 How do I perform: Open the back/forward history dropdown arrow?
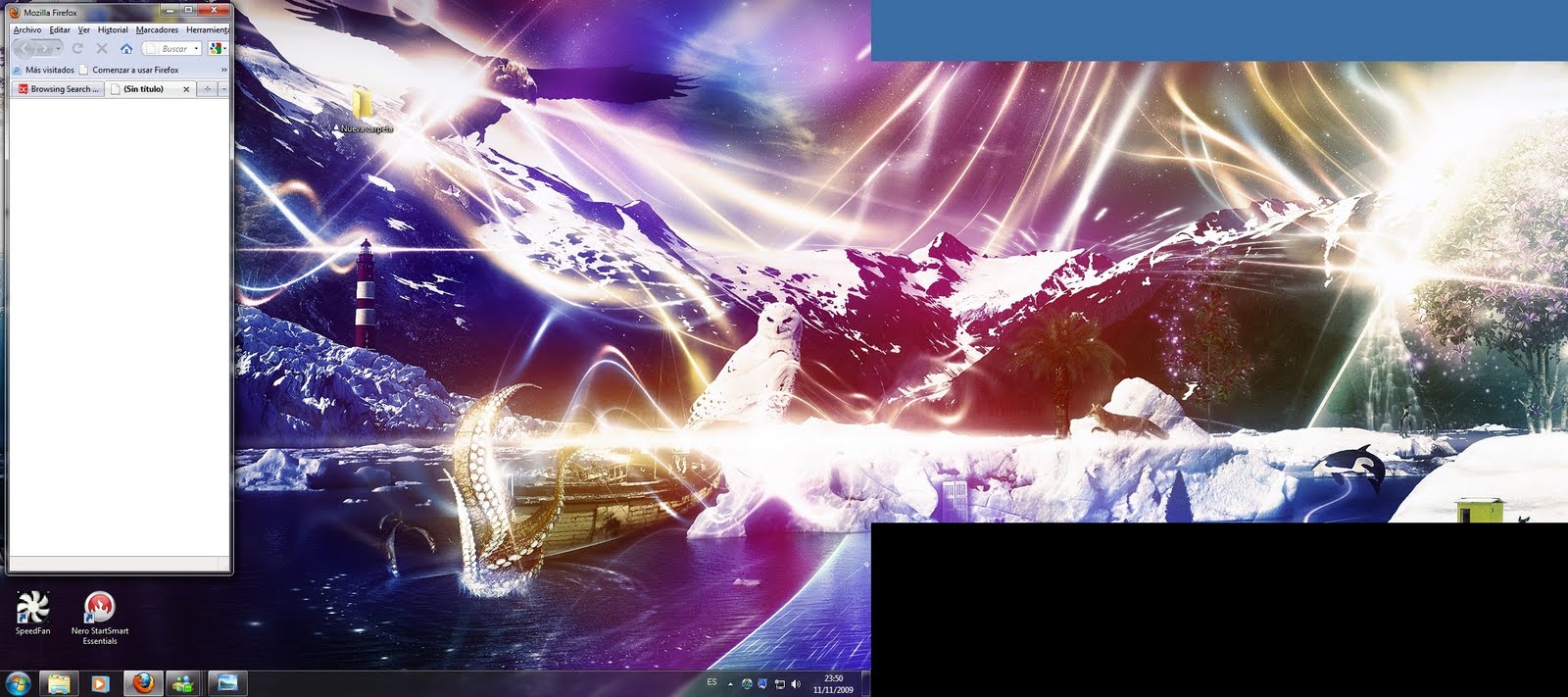click(x=59, y=48)
